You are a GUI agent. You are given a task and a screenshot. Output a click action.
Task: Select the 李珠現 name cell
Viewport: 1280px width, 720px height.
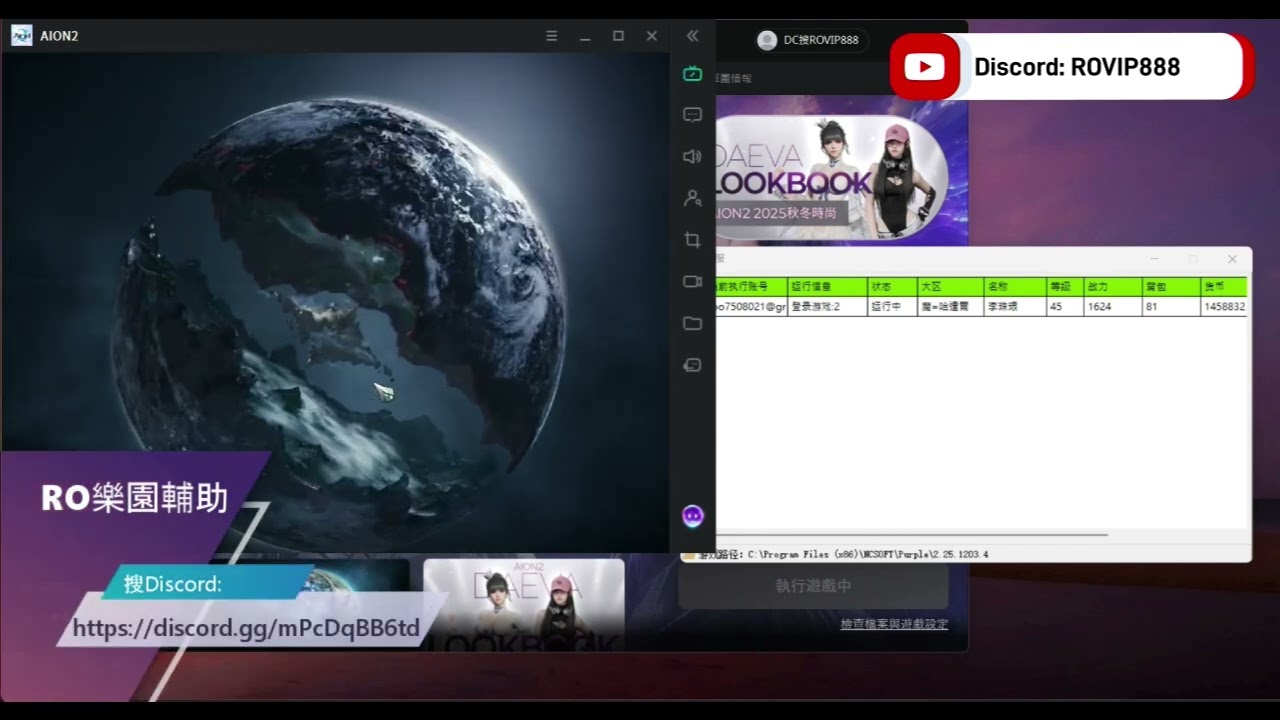[x=1015, y=307]
